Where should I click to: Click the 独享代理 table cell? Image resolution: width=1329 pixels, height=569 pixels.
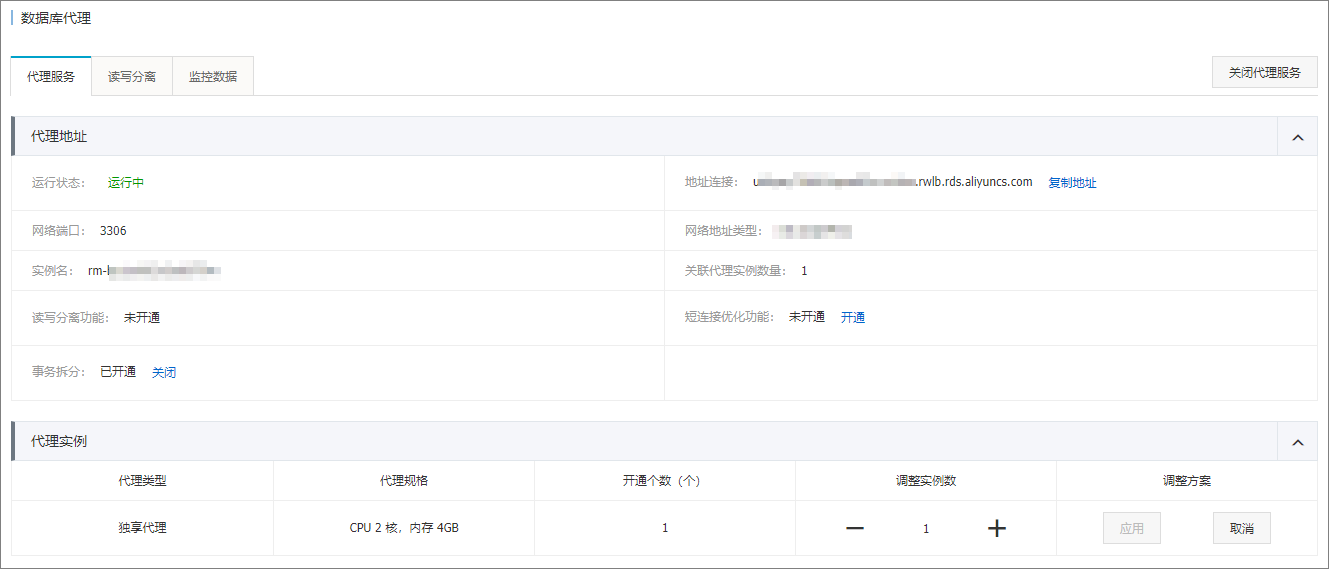point(142,528)
